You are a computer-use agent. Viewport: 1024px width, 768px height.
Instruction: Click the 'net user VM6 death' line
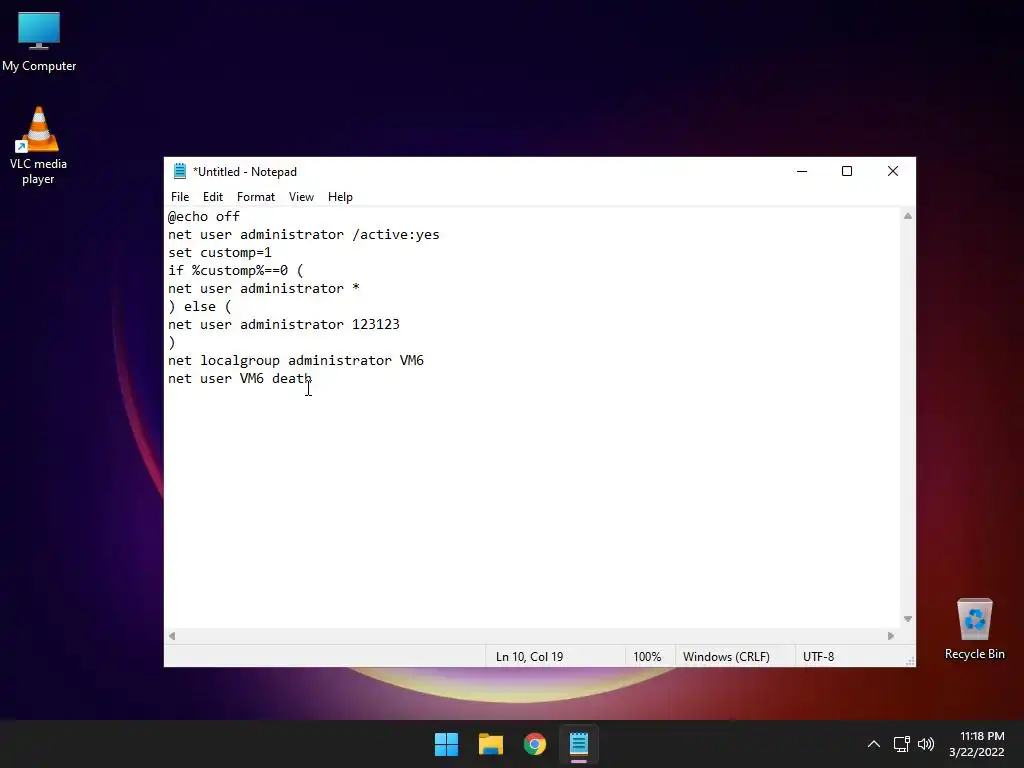[240, 378]
